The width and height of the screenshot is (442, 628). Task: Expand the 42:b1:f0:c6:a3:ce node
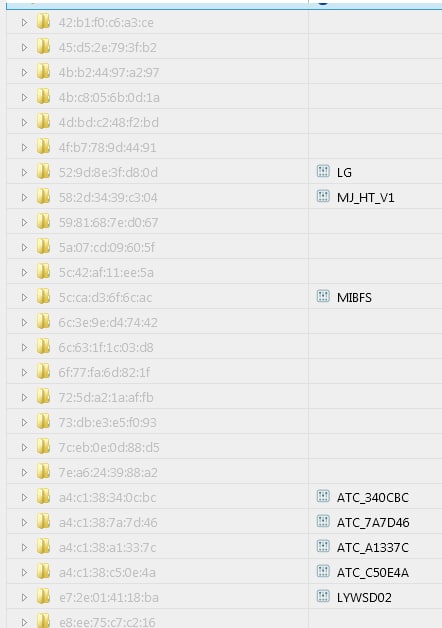coord(24,22)
